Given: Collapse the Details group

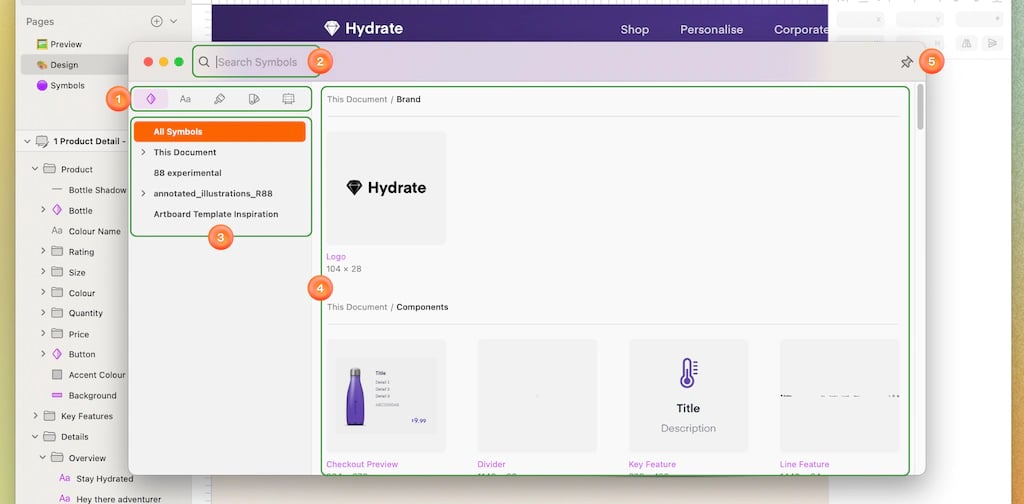Looking at the screenshot, I should 35,437.
